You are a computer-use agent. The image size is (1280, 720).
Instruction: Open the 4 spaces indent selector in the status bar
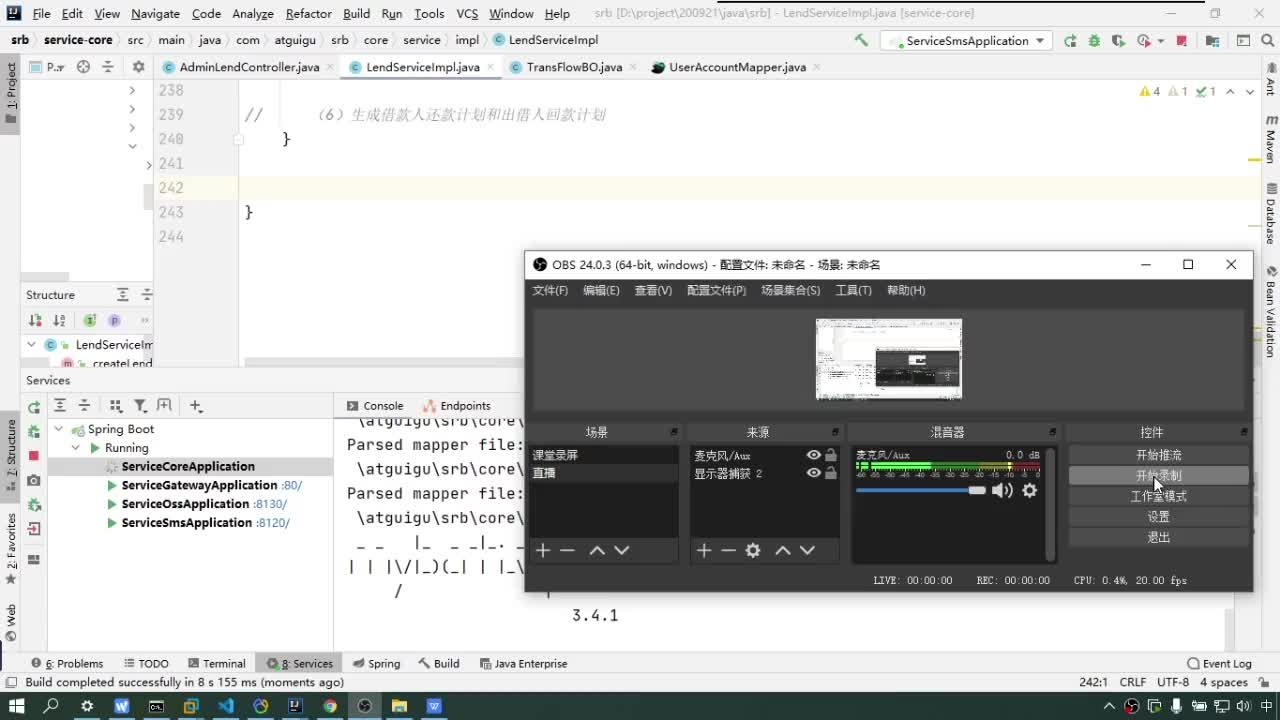1223,682
